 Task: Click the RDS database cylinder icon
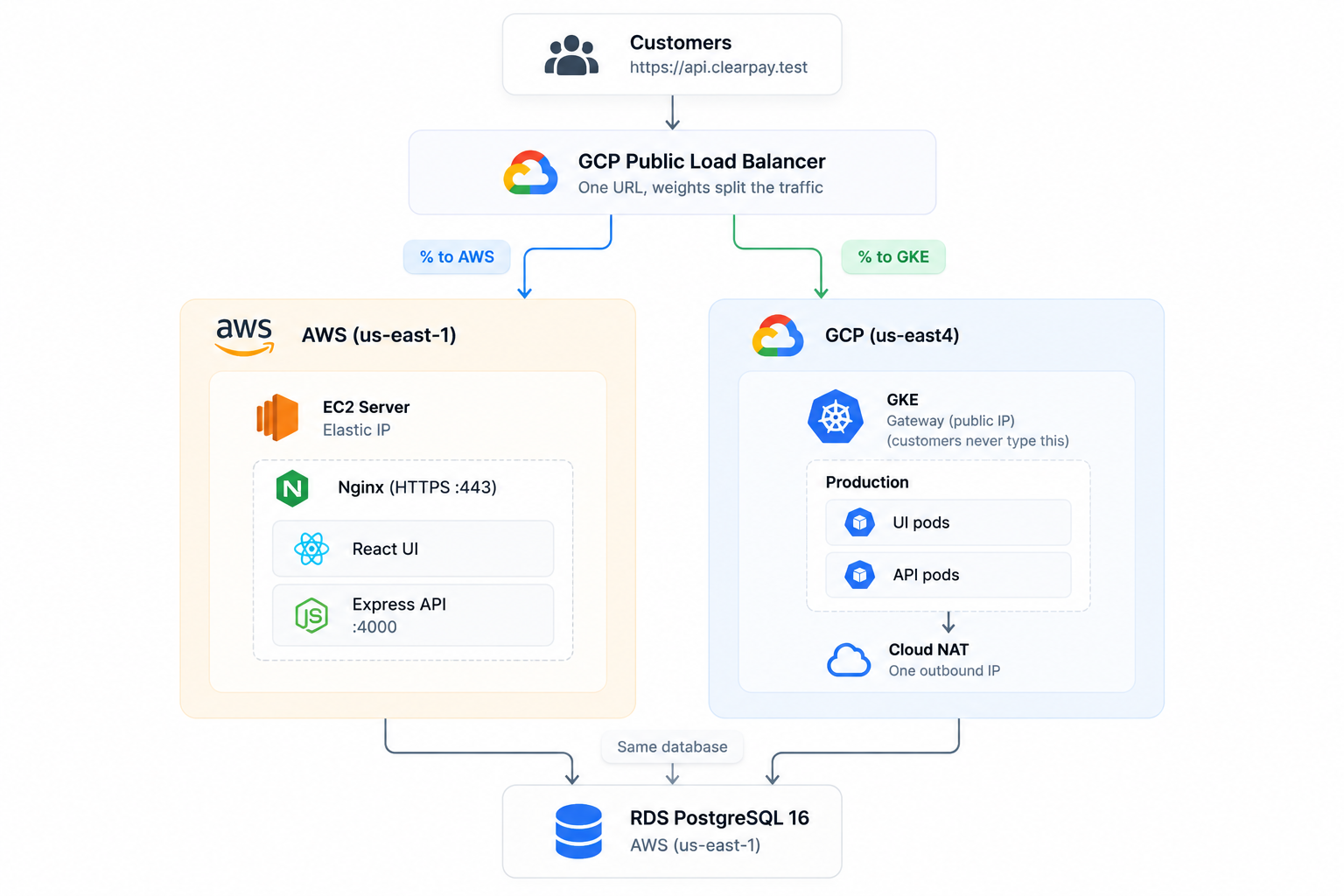[578, 831]
